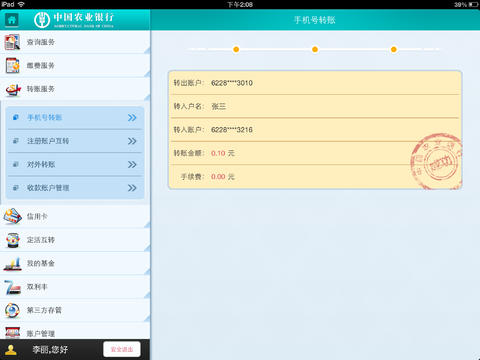Expand 对外转账 chevron arrow
Image resolution: width=480 pixels, height=360 pixels.
click(x=132, y=164)
